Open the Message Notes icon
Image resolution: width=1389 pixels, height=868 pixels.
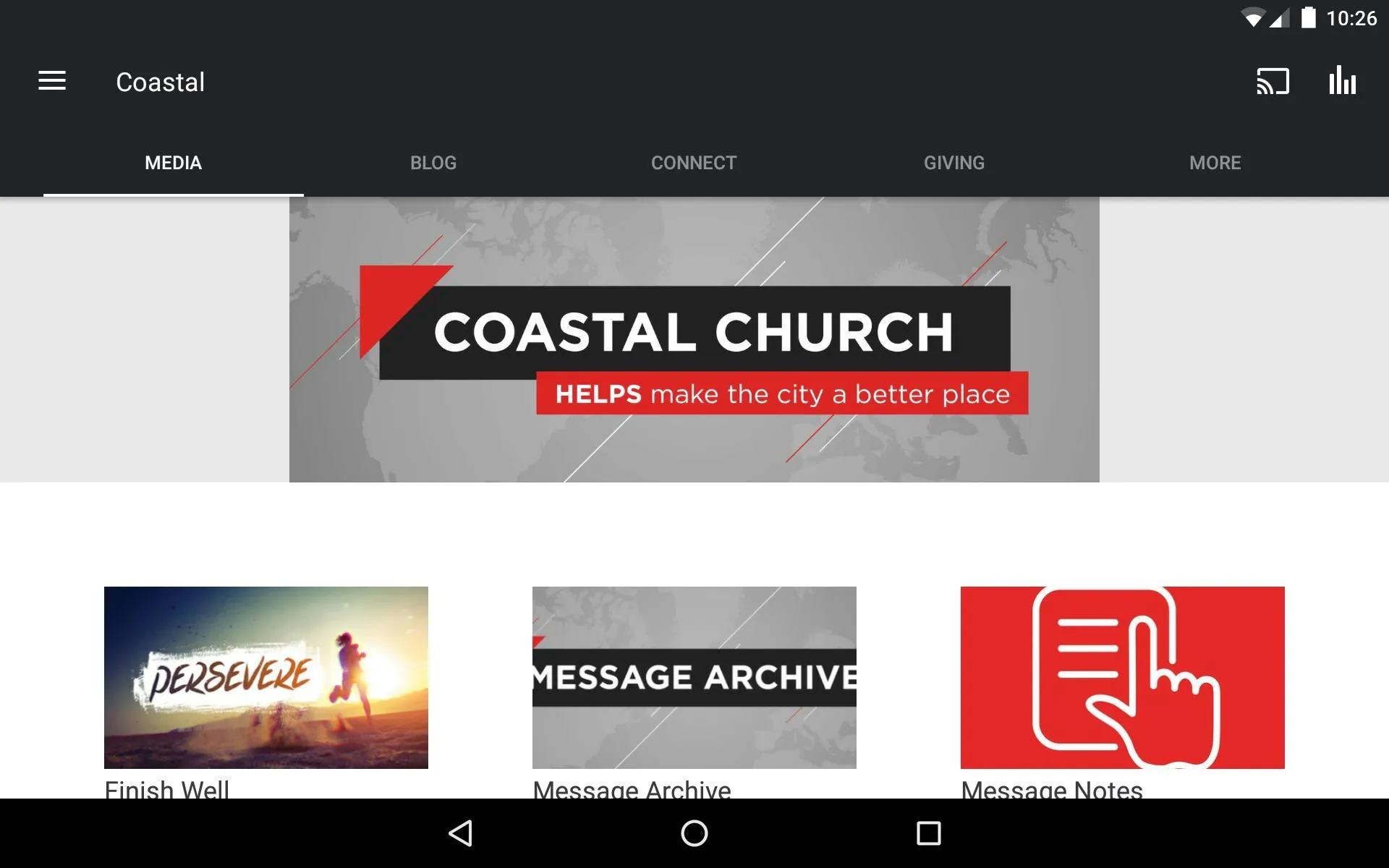(x=1122, y=677)
